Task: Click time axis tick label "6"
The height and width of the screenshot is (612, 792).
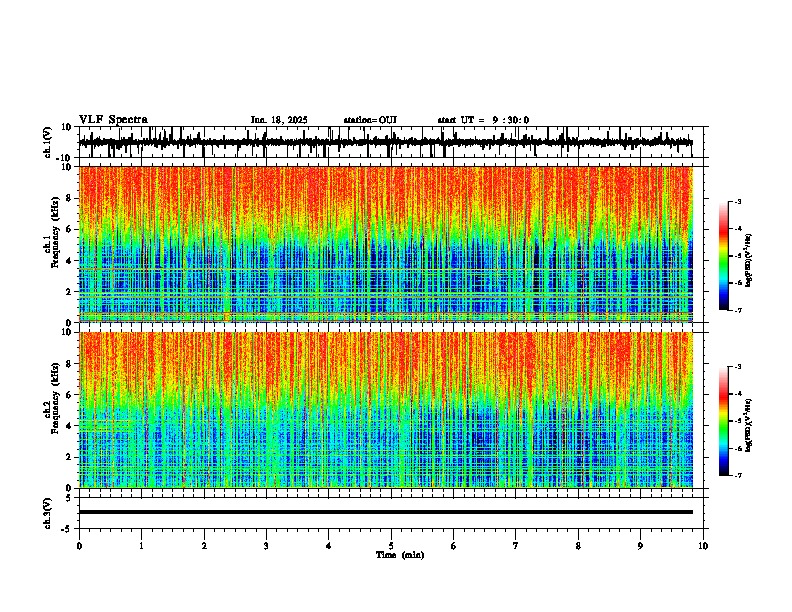Action: click(x=454, y=546)
